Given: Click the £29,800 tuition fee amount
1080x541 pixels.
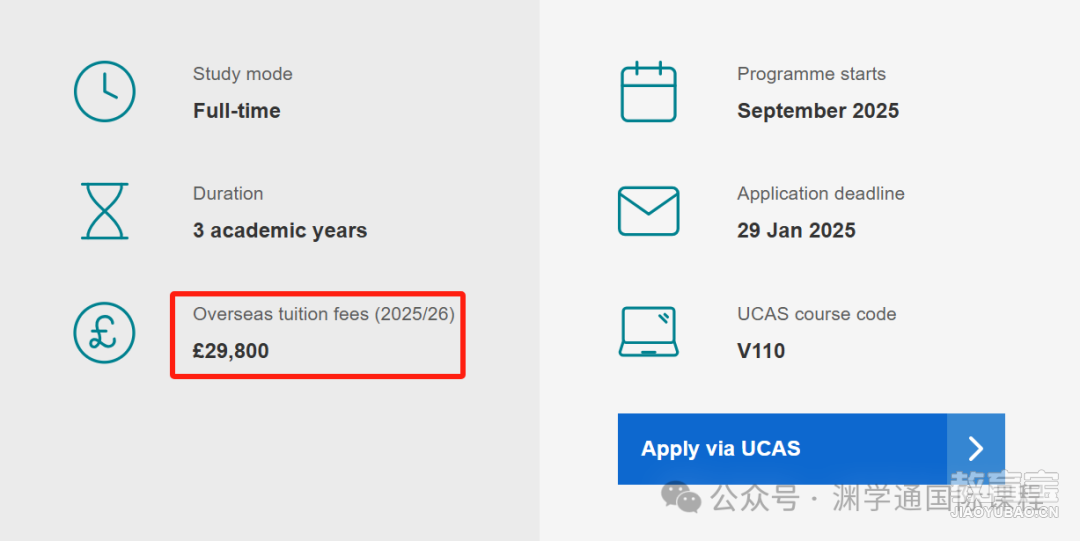Looking at the screenshot, I should pos(231,351).
